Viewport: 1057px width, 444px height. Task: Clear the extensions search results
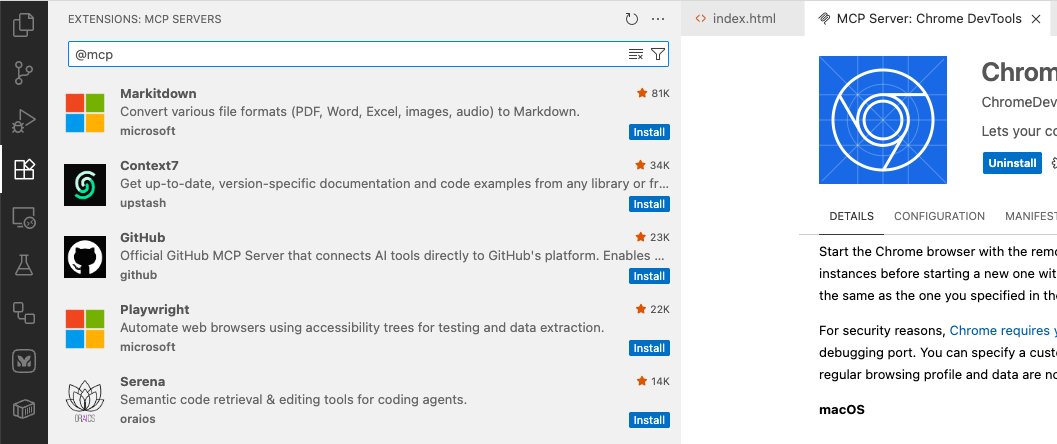click(x=636, y=55)
